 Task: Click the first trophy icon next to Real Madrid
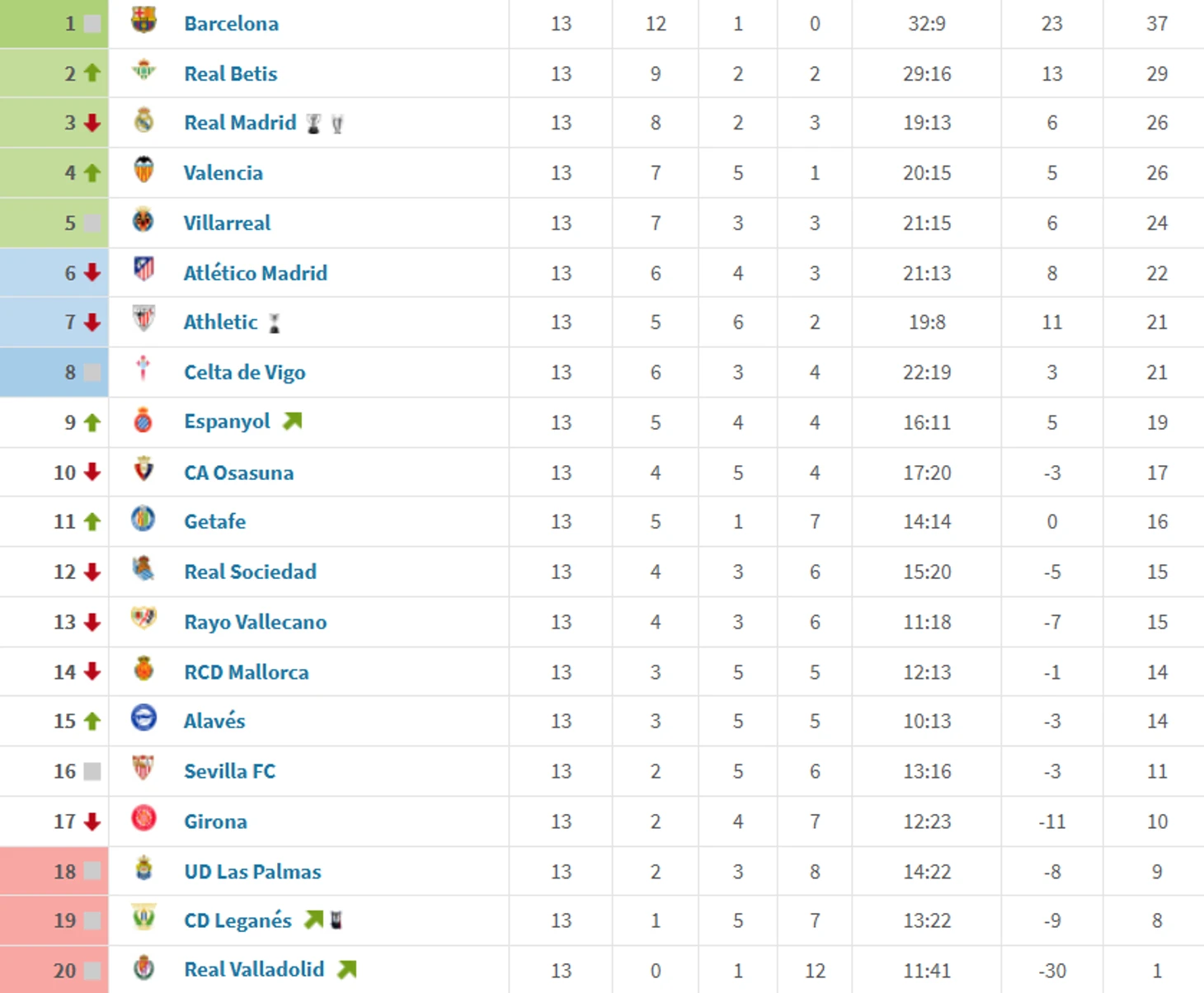[x=313, y=124]
